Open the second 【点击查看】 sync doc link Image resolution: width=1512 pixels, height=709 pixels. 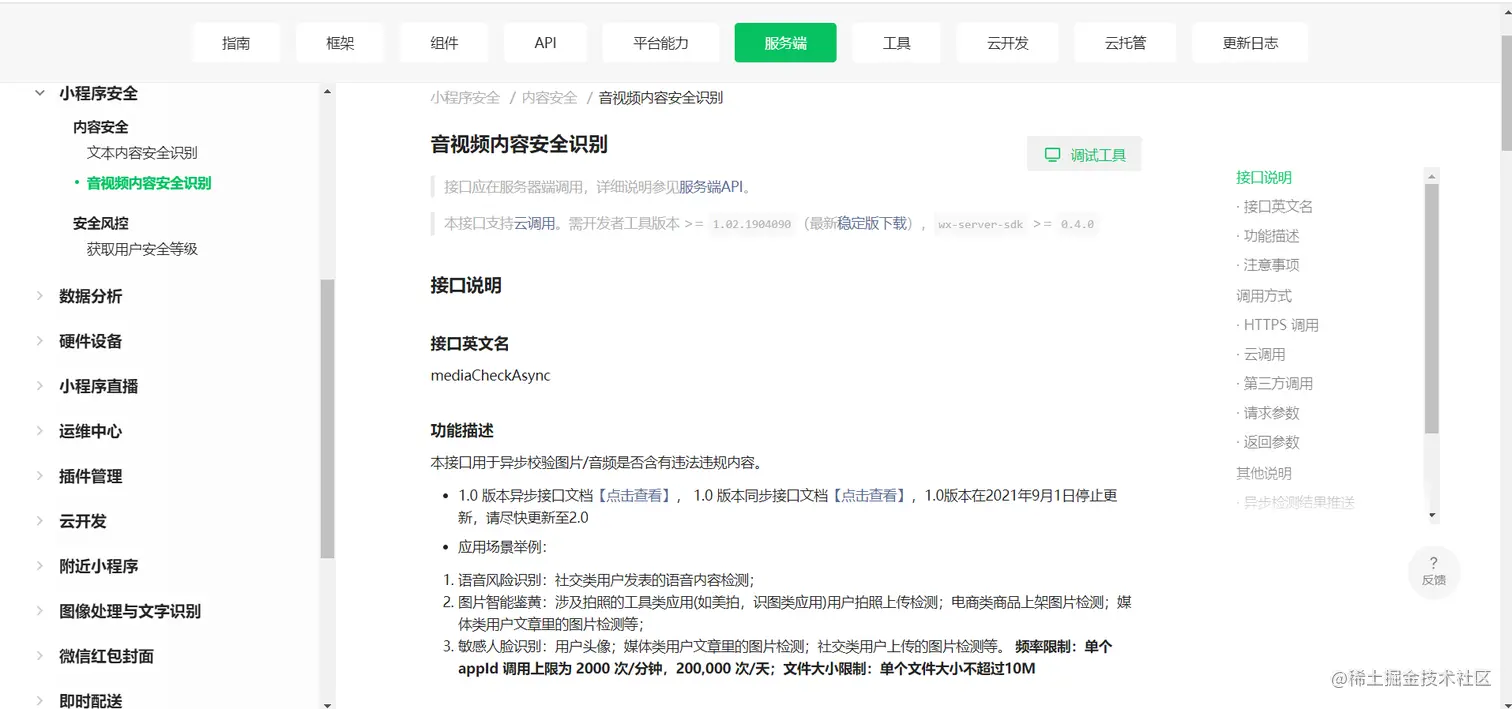click(869, 495)
